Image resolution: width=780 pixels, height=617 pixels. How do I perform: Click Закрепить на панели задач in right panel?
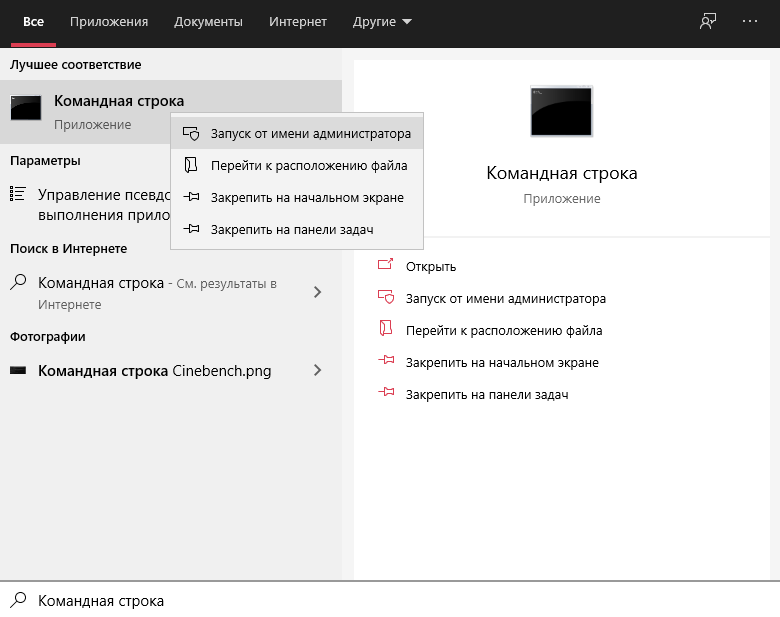487,395
